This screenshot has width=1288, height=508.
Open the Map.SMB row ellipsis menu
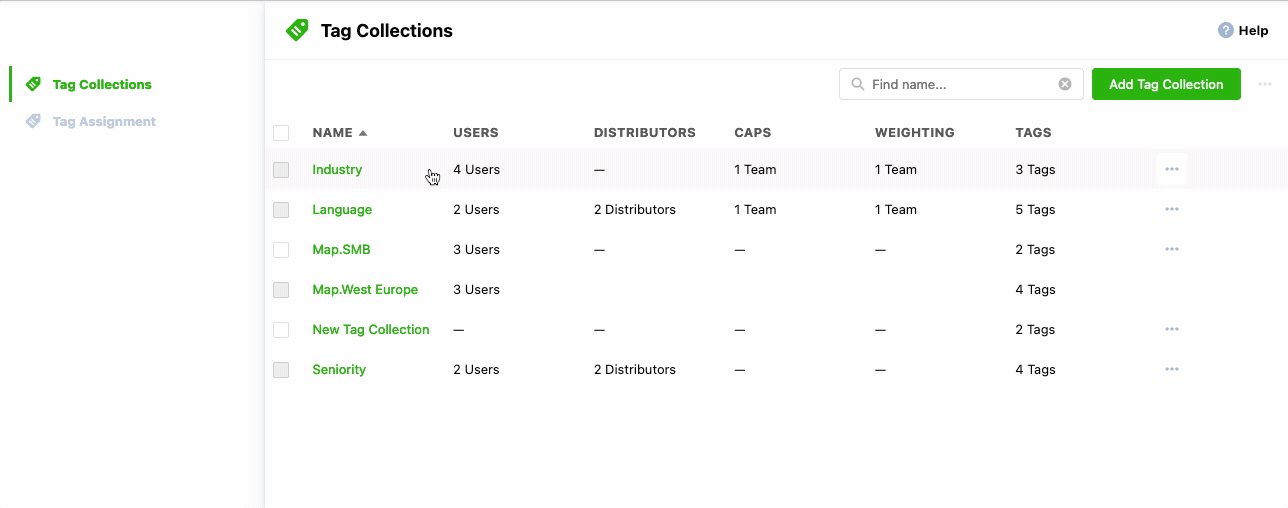point(1172,249)
